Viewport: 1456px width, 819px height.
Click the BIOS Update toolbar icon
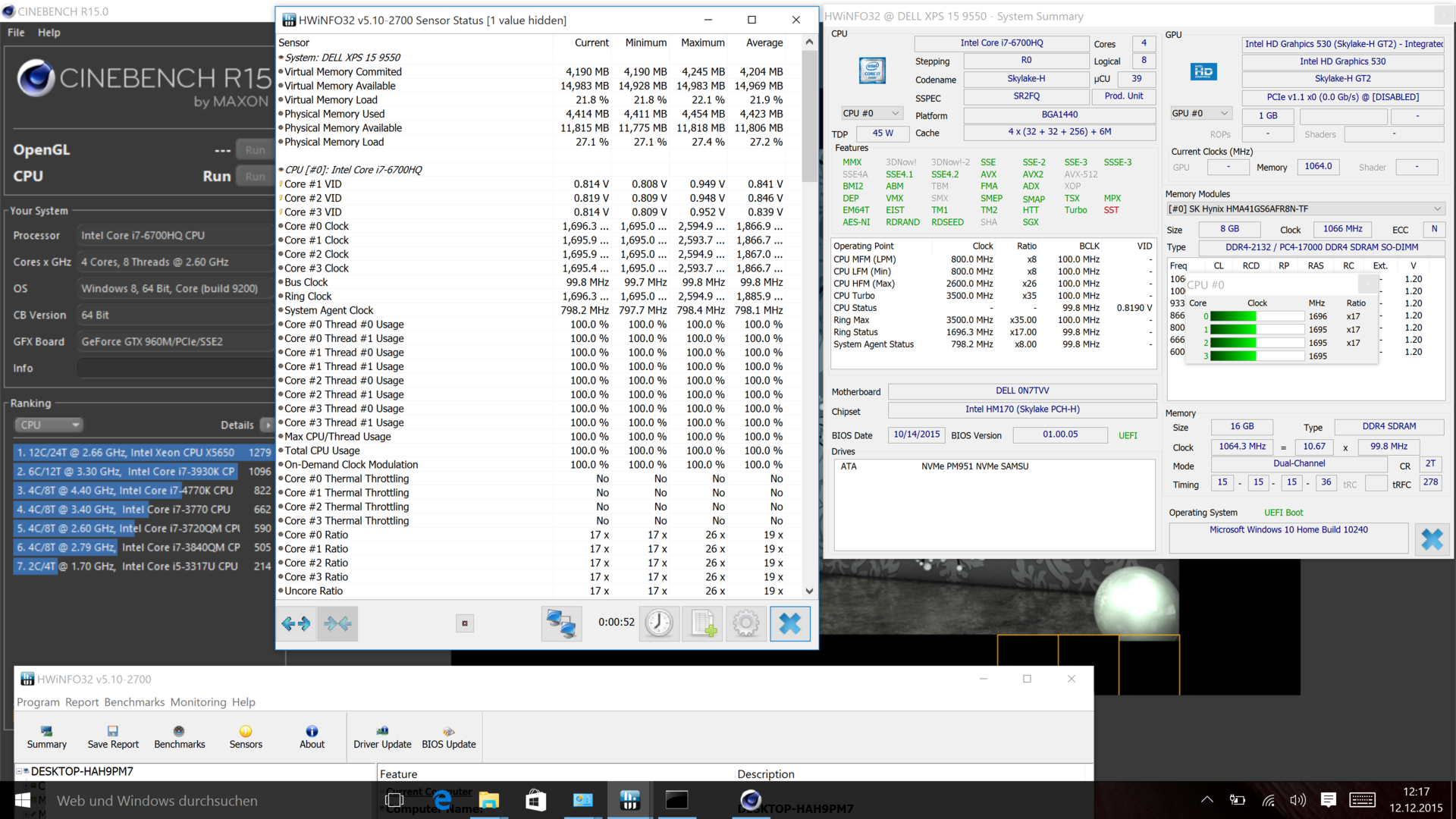[448, 736]
